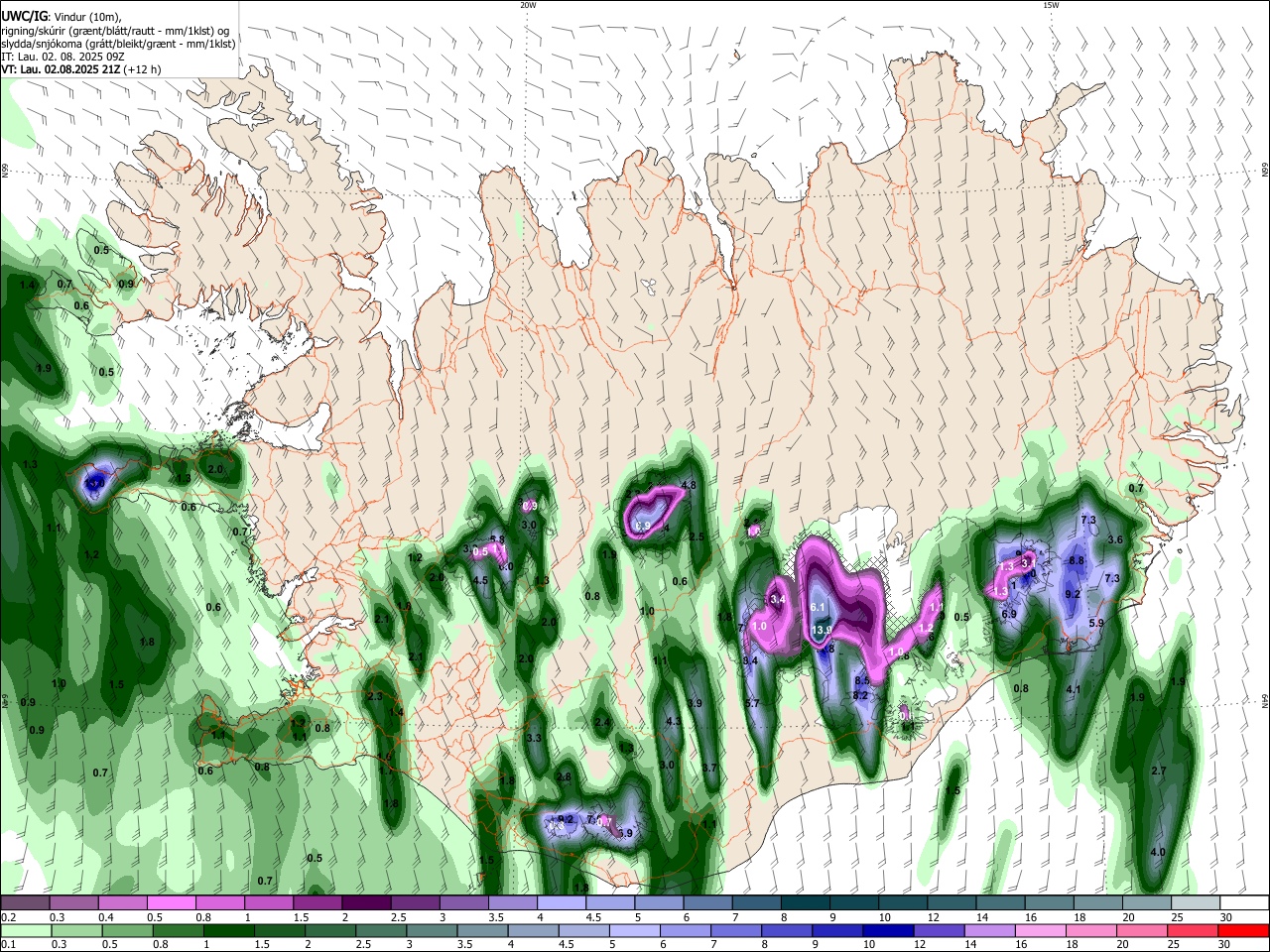The image size is (1270, 952).
Task: Click the rain legend swatch between 0.1 and 0.3
Action: [26, 931]
